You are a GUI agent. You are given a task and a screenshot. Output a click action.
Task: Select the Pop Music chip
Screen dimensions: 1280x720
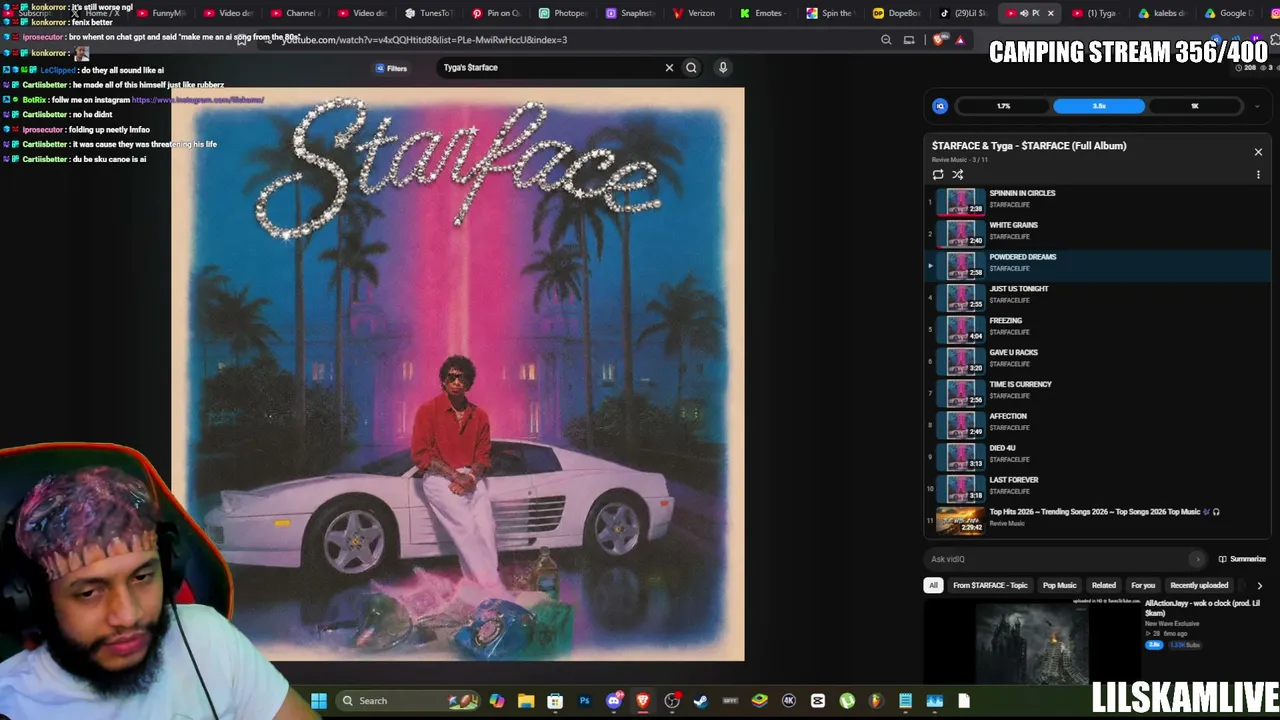[1059, 585]
